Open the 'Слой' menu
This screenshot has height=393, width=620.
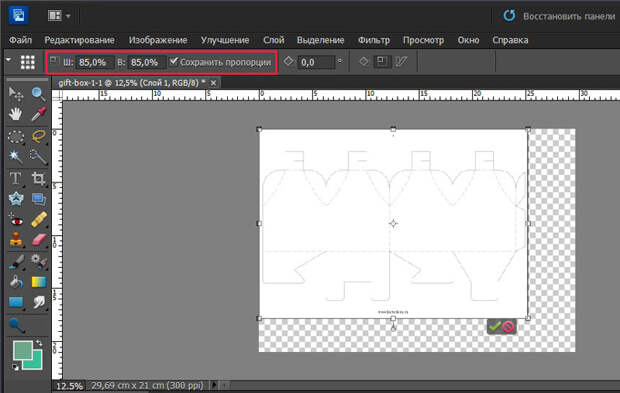coord(274,40)
